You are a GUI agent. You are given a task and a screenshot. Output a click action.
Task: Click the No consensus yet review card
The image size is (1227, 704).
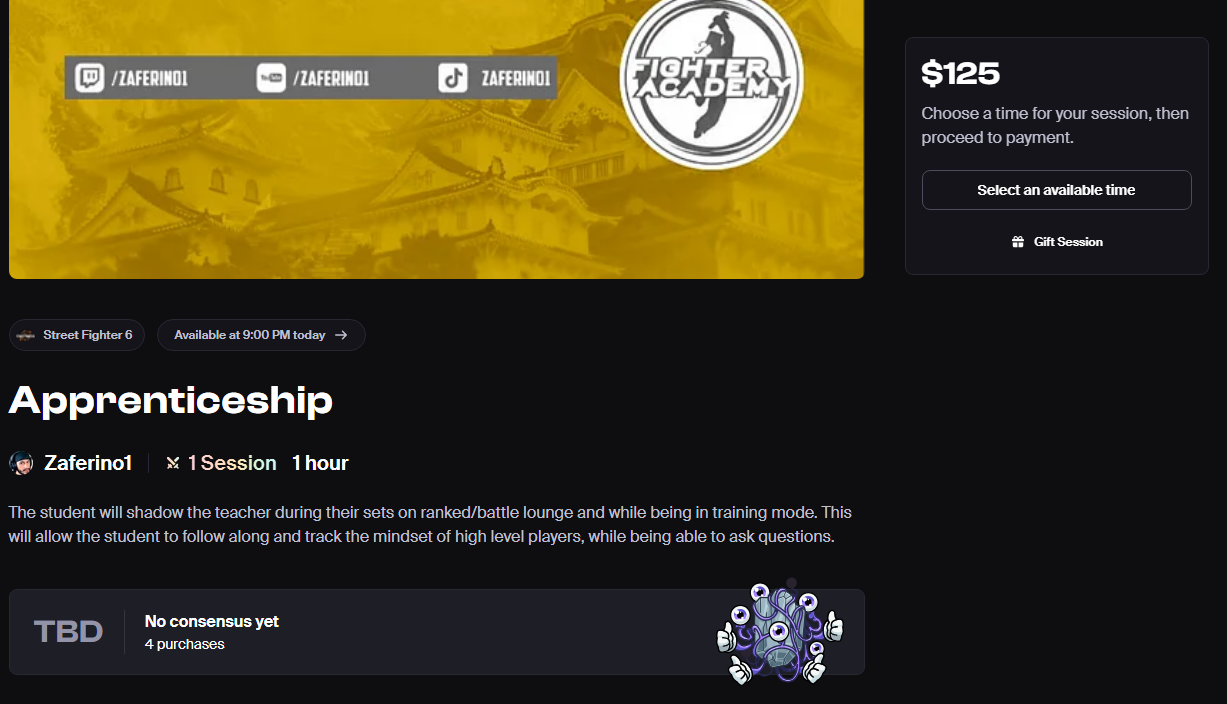436,632
